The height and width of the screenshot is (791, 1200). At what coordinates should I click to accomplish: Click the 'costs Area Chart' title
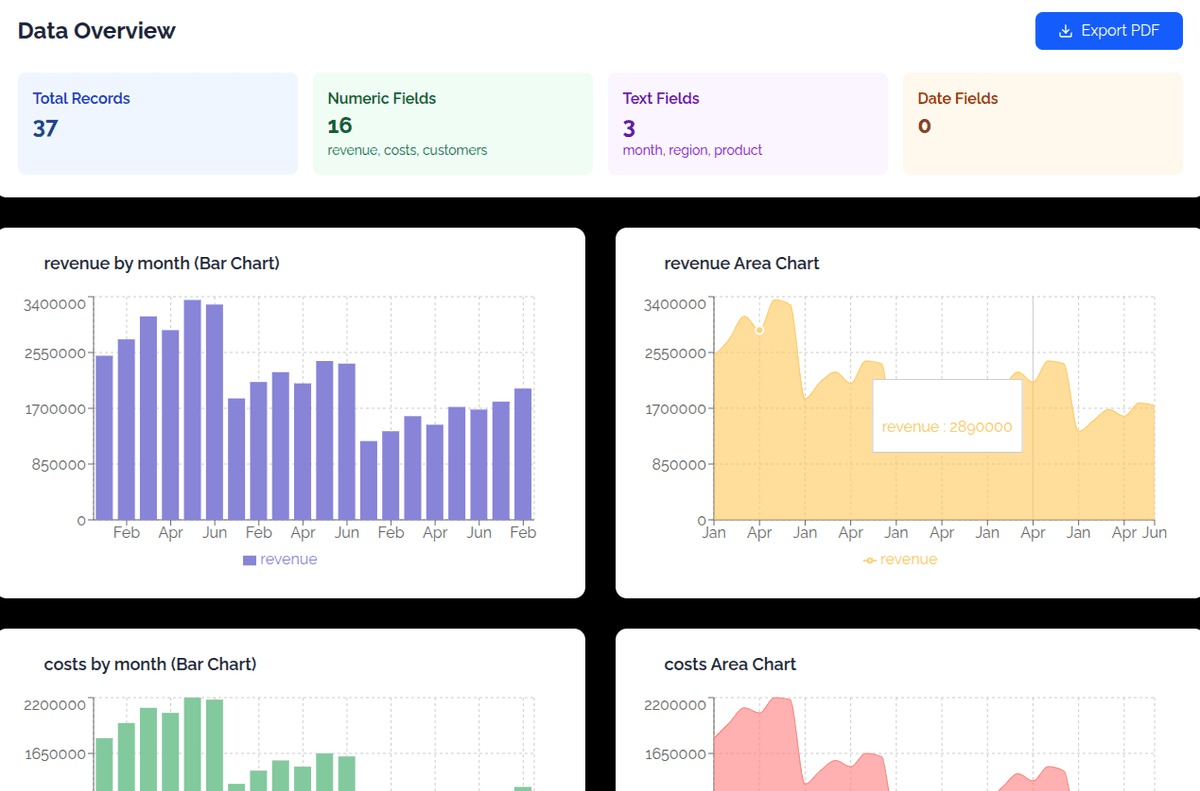coord(730,664)
